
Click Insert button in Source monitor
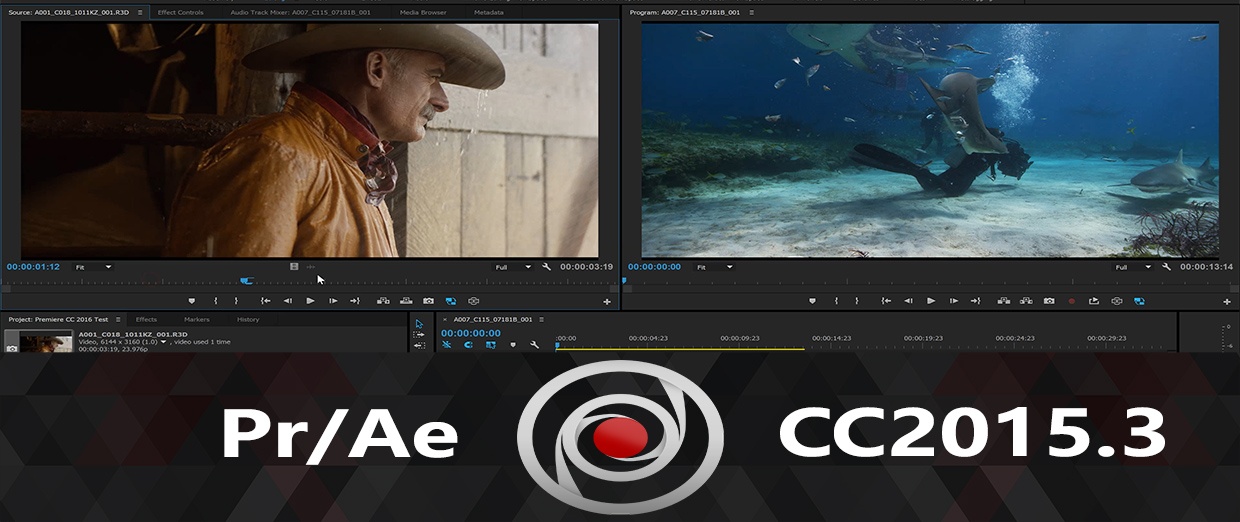(383, 301)
